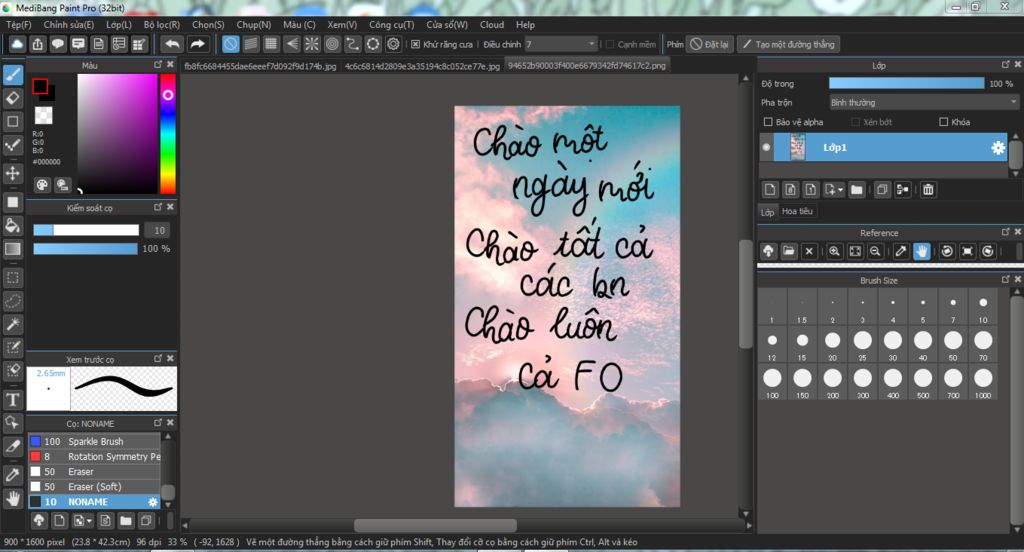Toggle Cạnh mềm checkbox
Screen dimensions: 1024x552
609,44
